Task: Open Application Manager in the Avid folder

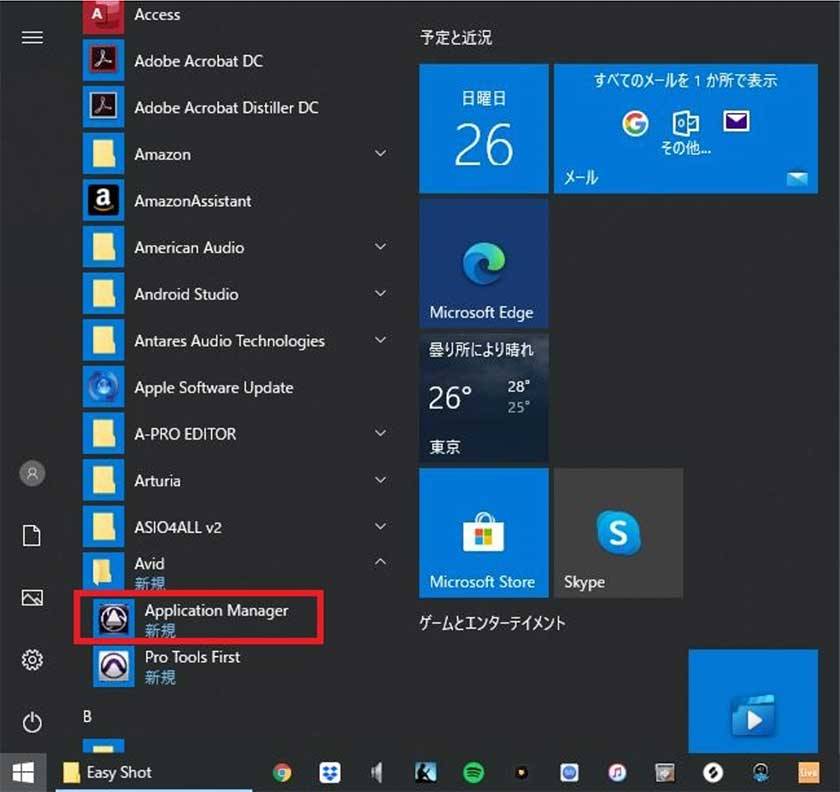Action: click(198, 618)
